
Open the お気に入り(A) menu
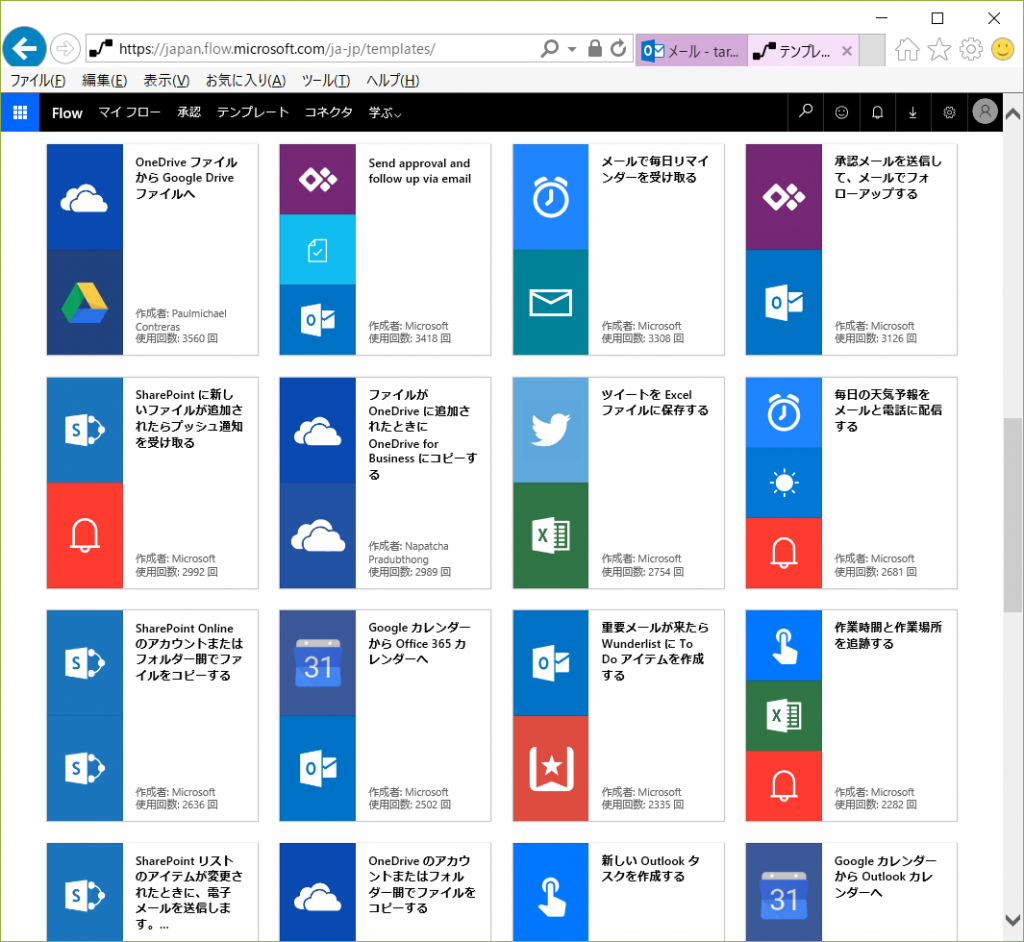245,81
